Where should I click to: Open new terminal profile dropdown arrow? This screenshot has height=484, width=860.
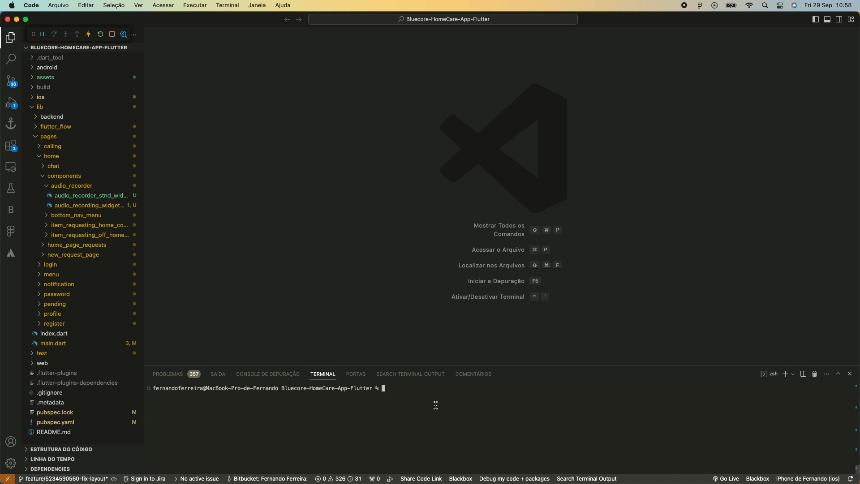click(793, 374)
